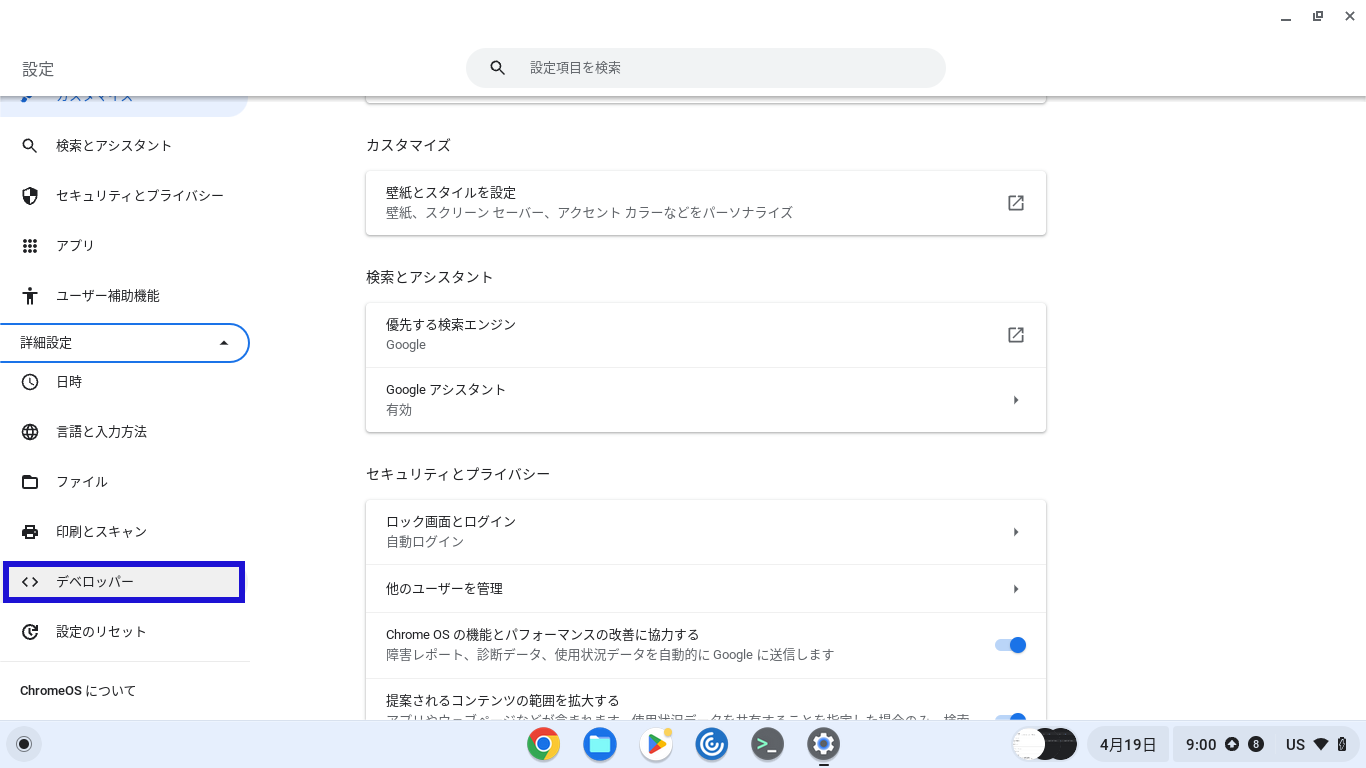Open Play Store from the shelf

click(x=656, y=744)
